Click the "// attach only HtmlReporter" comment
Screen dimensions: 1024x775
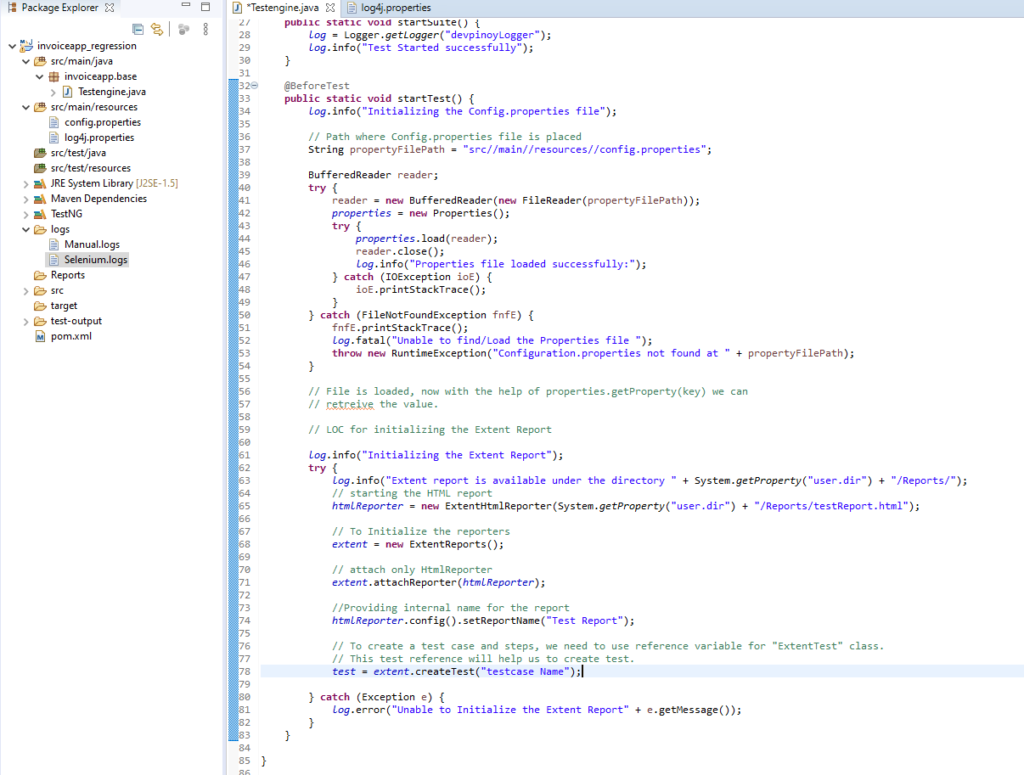click(x=412, y=570)
